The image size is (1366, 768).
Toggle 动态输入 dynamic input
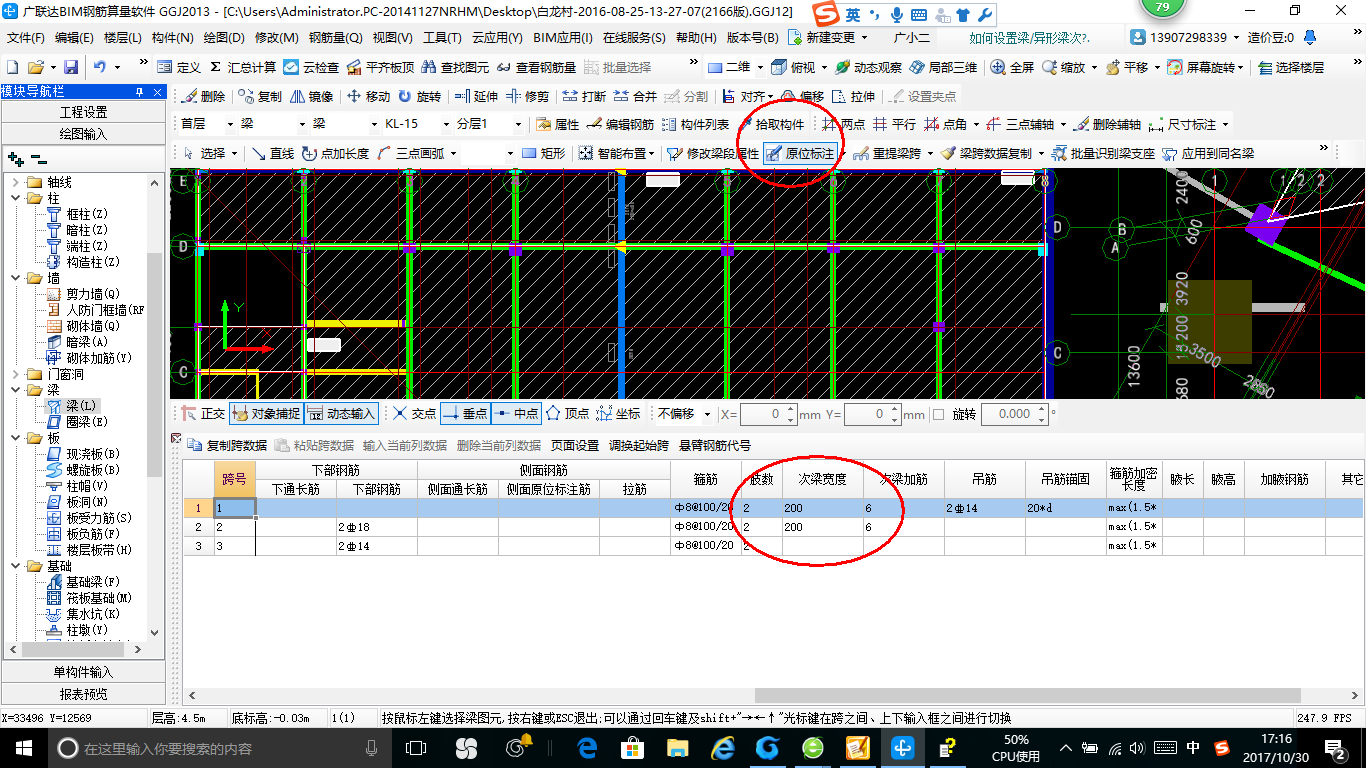click(341, 413)
